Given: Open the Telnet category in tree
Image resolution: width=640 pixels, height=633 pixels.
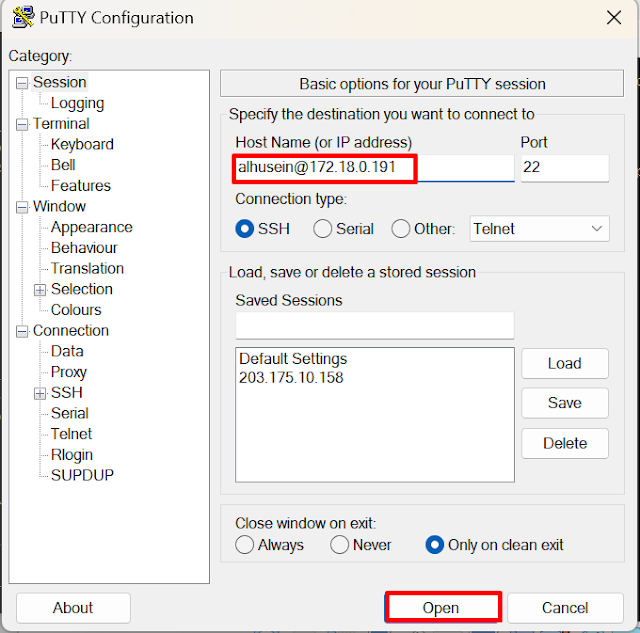Looking at the screenshot, I should 71,434.
